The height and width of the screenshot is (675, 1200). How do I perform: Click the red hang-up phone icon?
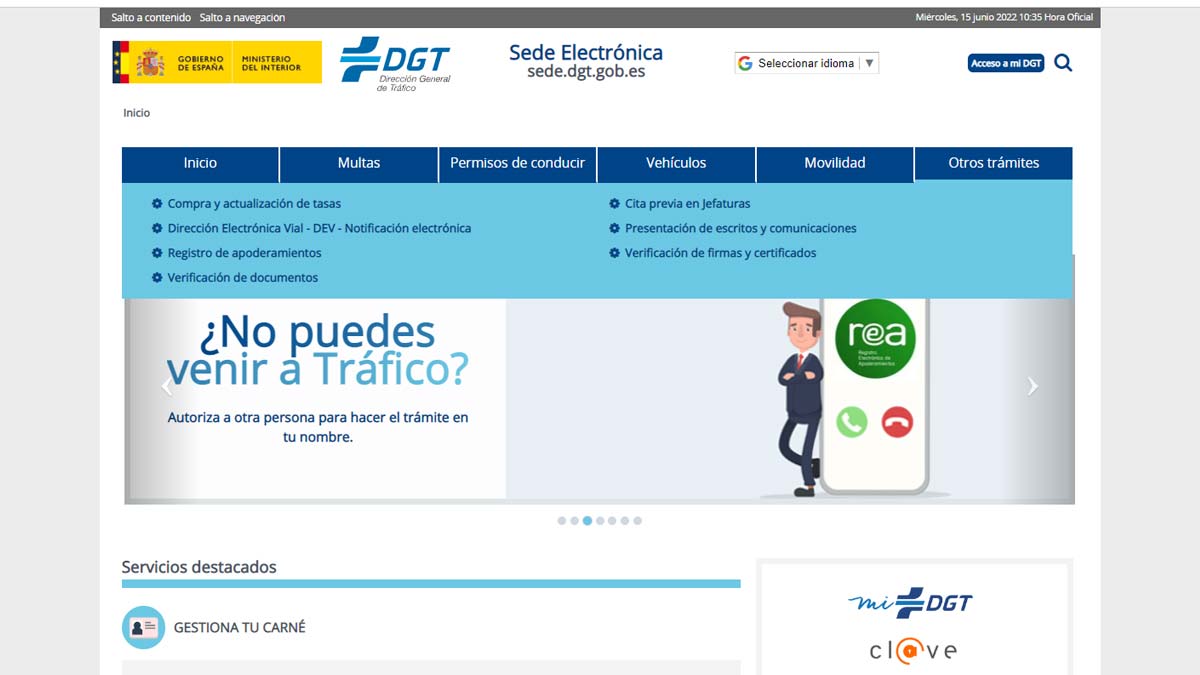[x=897, y=422]
